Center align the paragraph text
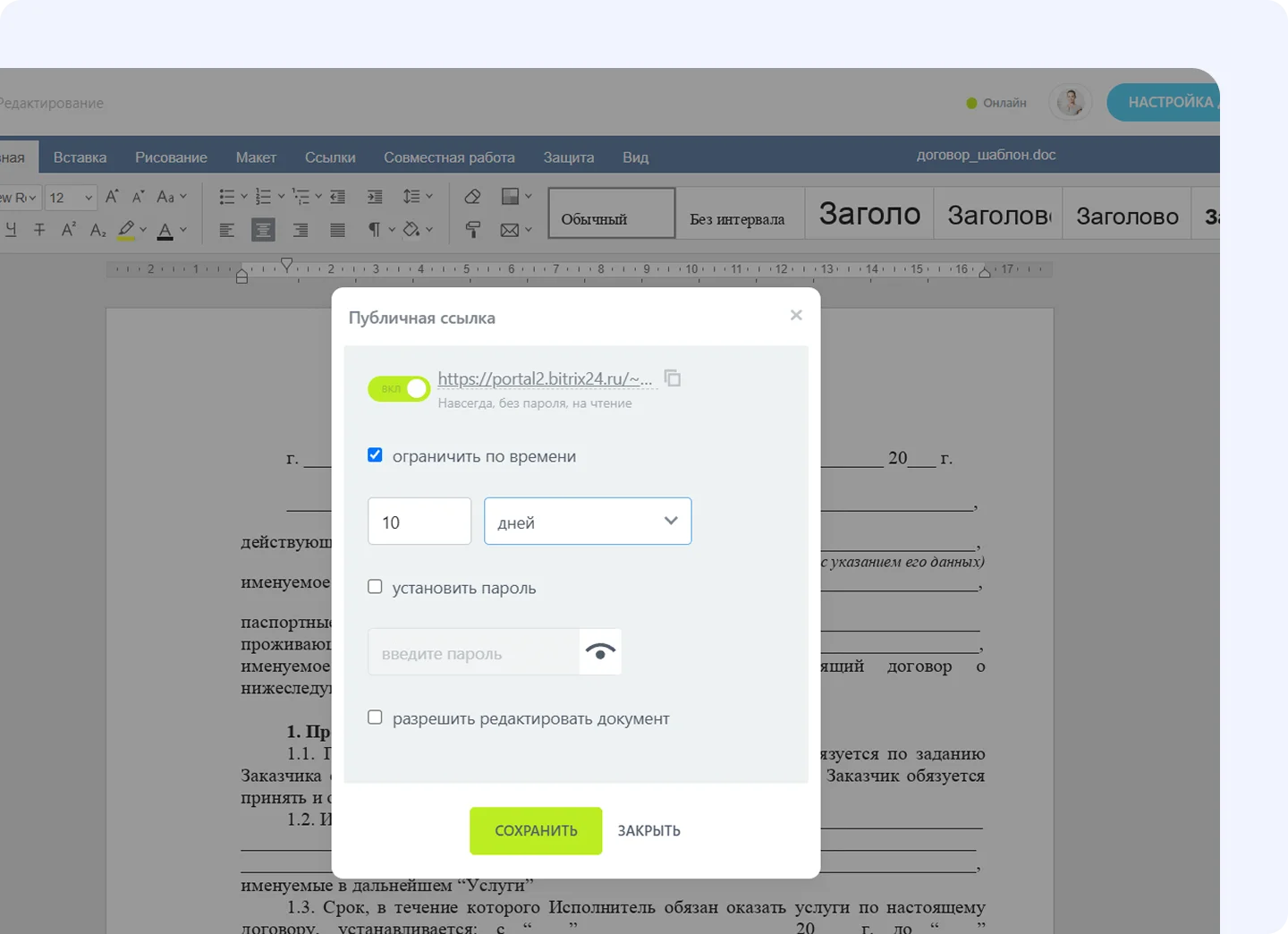1288x934 pixels. coord(263,230)
